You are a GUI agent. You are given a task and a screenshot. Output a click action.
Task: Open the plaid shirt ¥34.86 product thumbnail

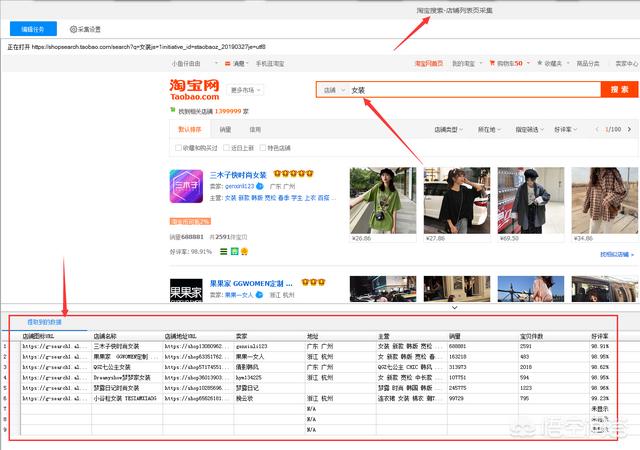point(604,200)
